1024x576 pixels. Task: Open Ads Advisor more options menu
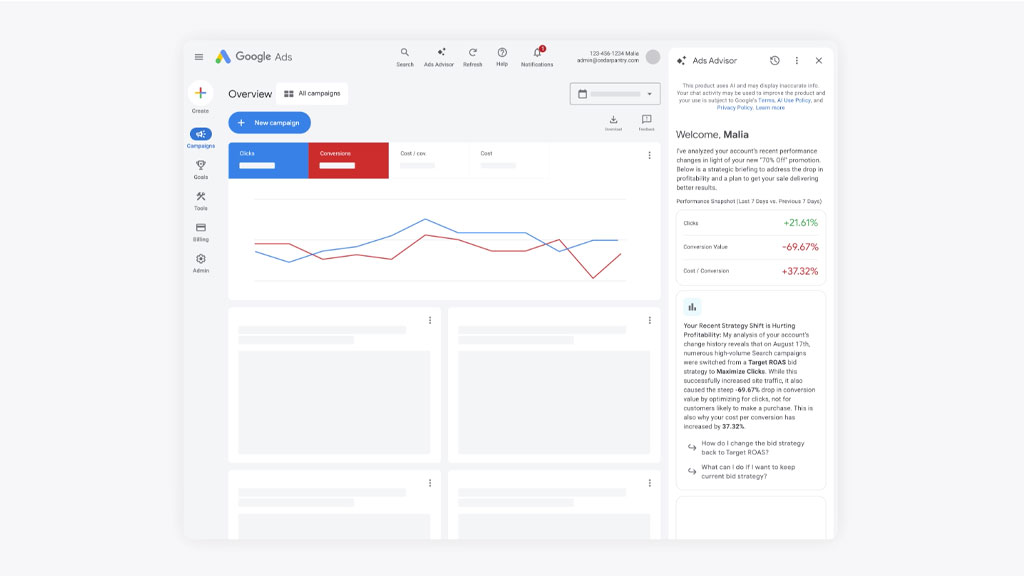[x=796, y=61]
